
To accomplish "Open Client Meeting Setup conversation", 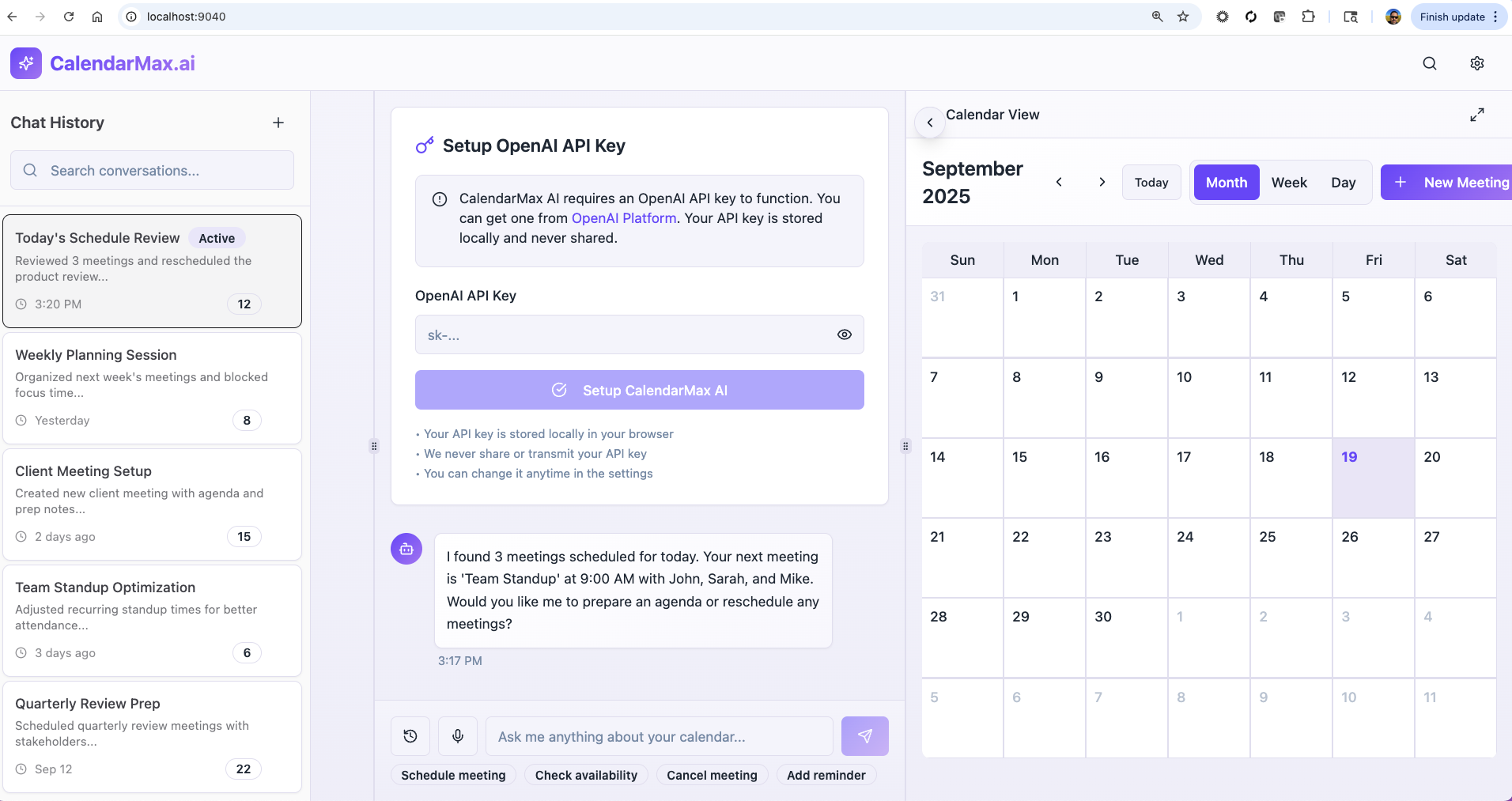I will point(153,504).
